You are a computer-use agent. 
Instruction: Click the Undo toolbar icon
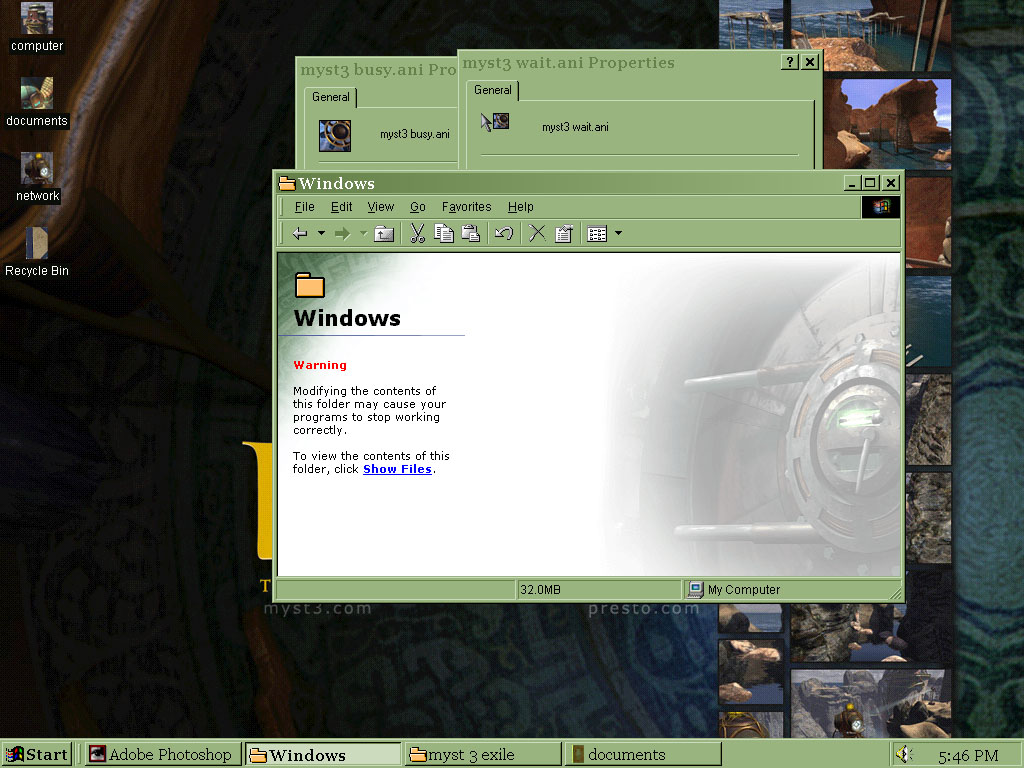click(504, 234)
